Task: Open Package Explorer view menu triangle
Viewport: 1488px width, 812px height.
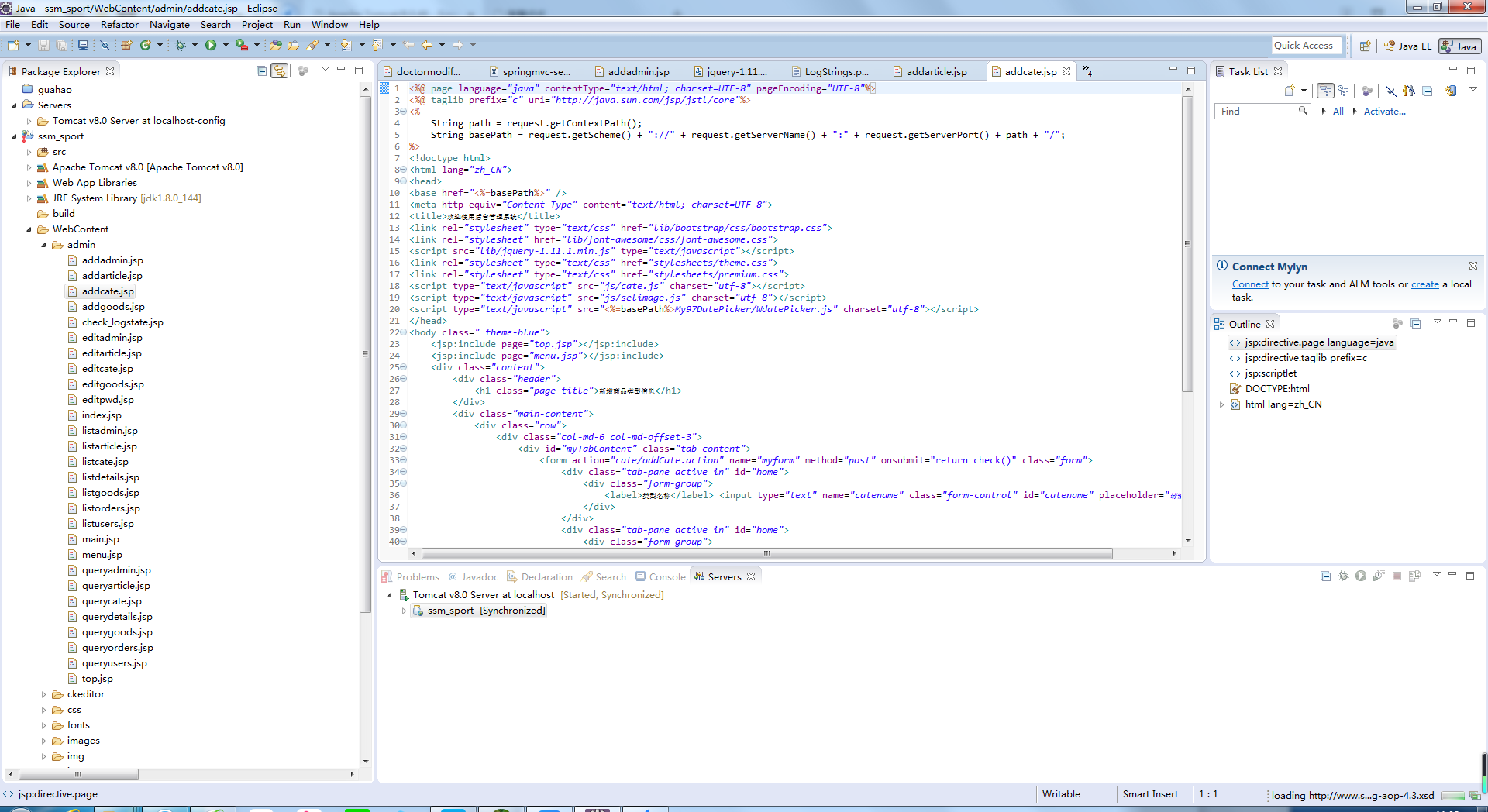Action: (x=325, y=70)
